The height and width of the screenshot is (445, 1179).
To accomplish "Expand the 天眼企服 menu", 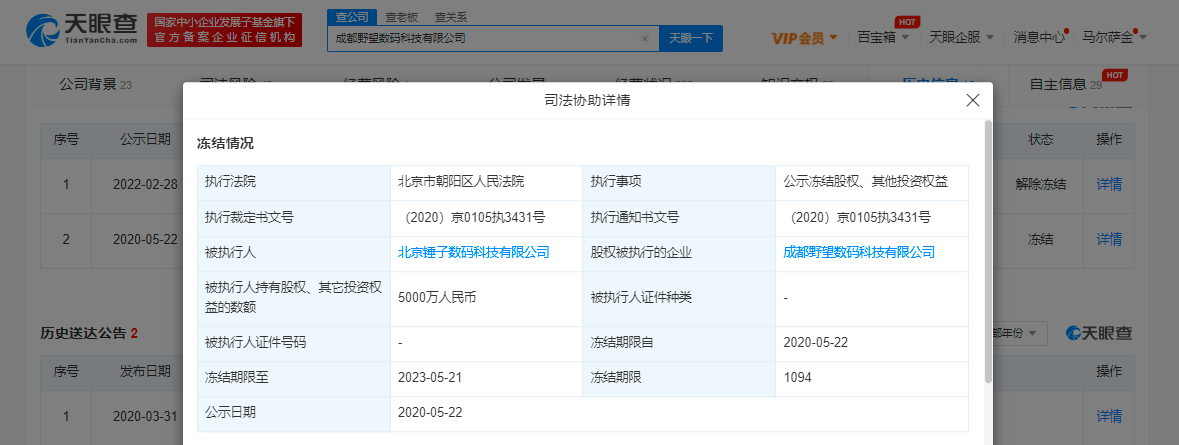I will [962, 37].
